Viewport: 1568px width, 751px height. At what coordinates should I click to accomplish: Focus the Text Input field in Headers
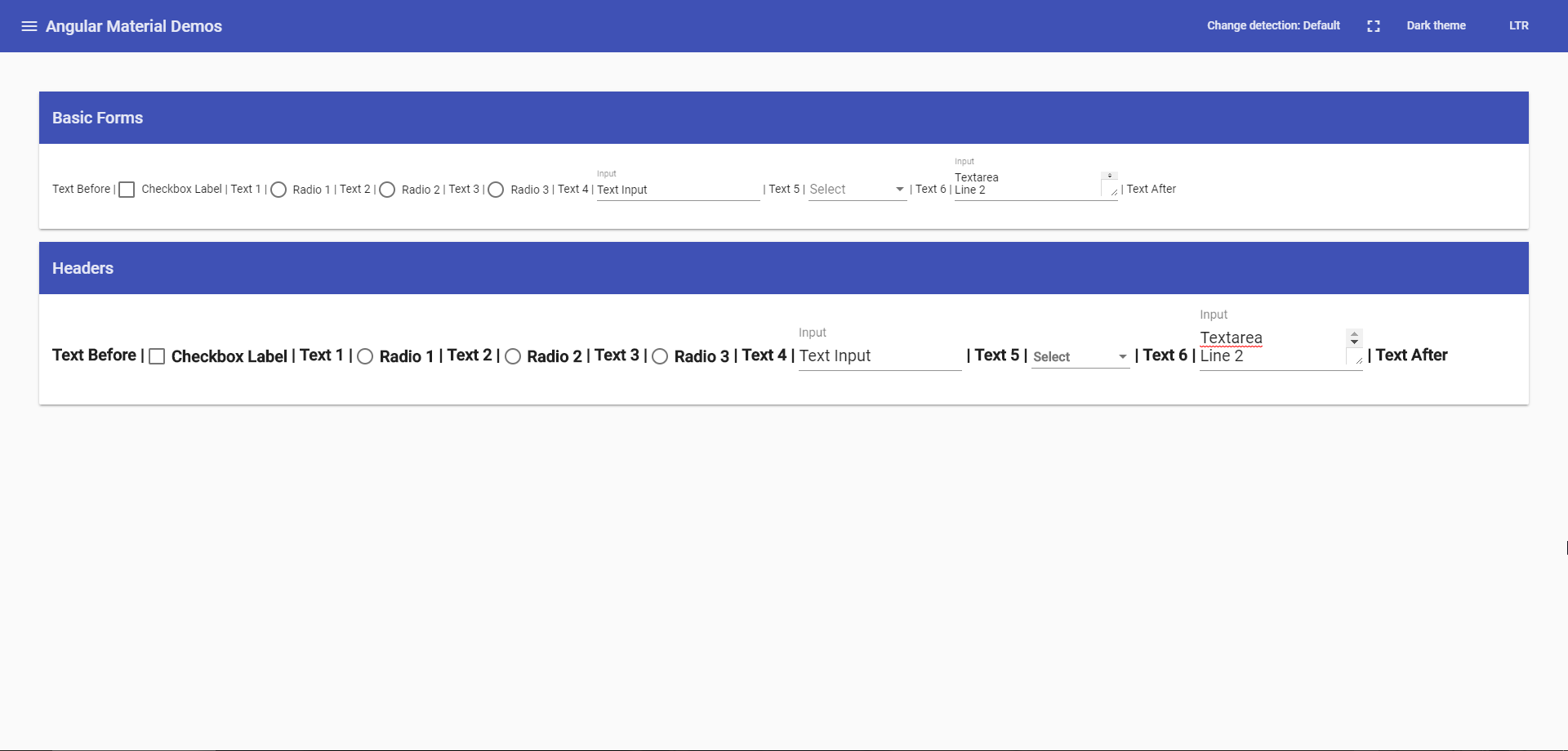880,356
